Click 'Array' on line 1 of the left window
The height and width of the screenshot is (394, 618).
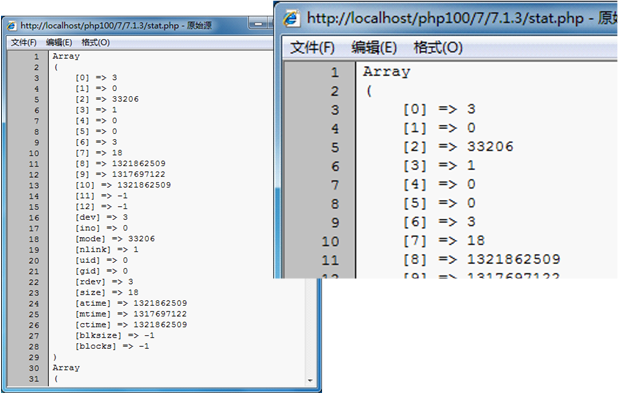point(66,56)
